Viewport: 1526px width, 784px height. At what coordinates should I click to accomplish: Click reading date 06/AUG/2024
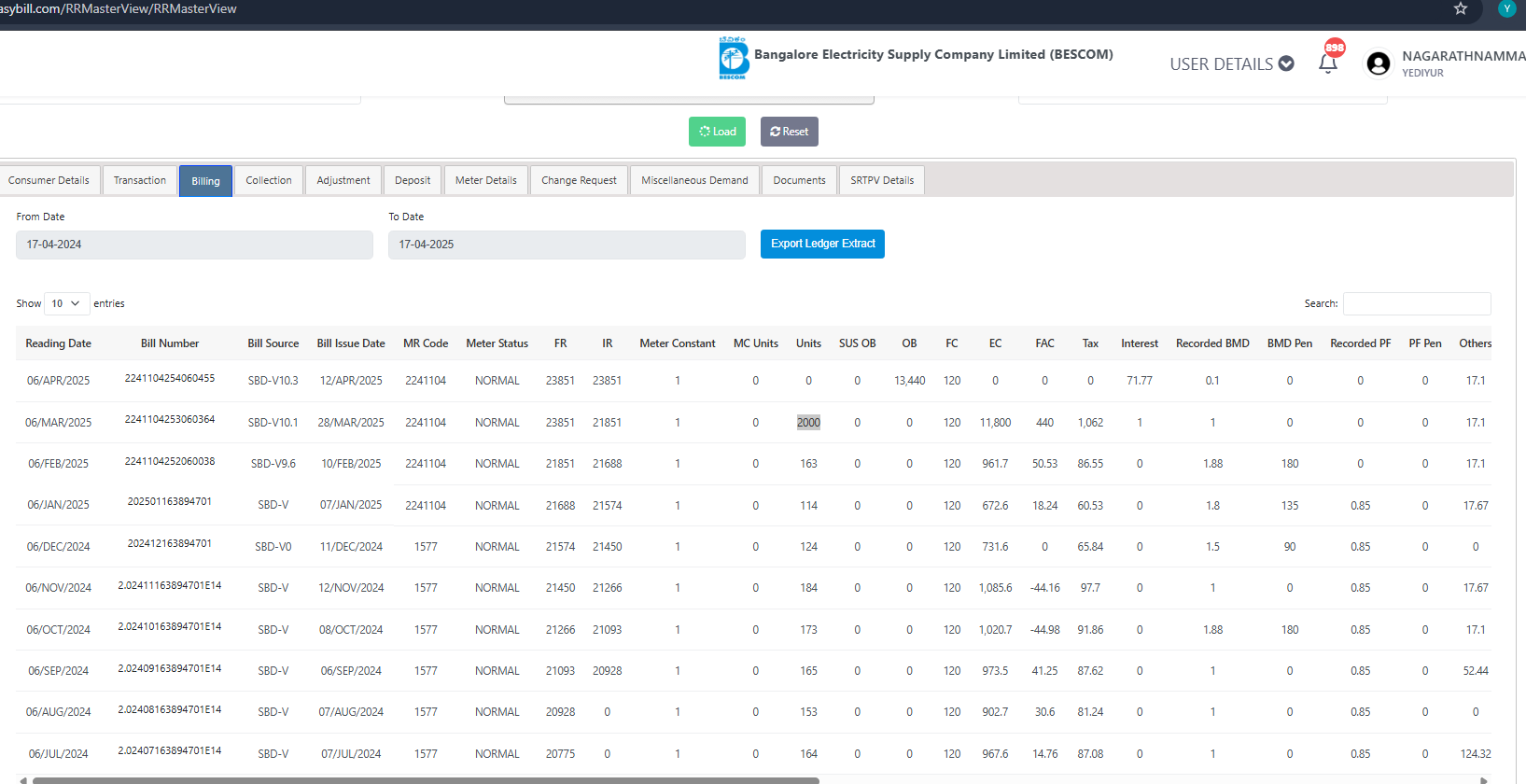click(58, 712)
